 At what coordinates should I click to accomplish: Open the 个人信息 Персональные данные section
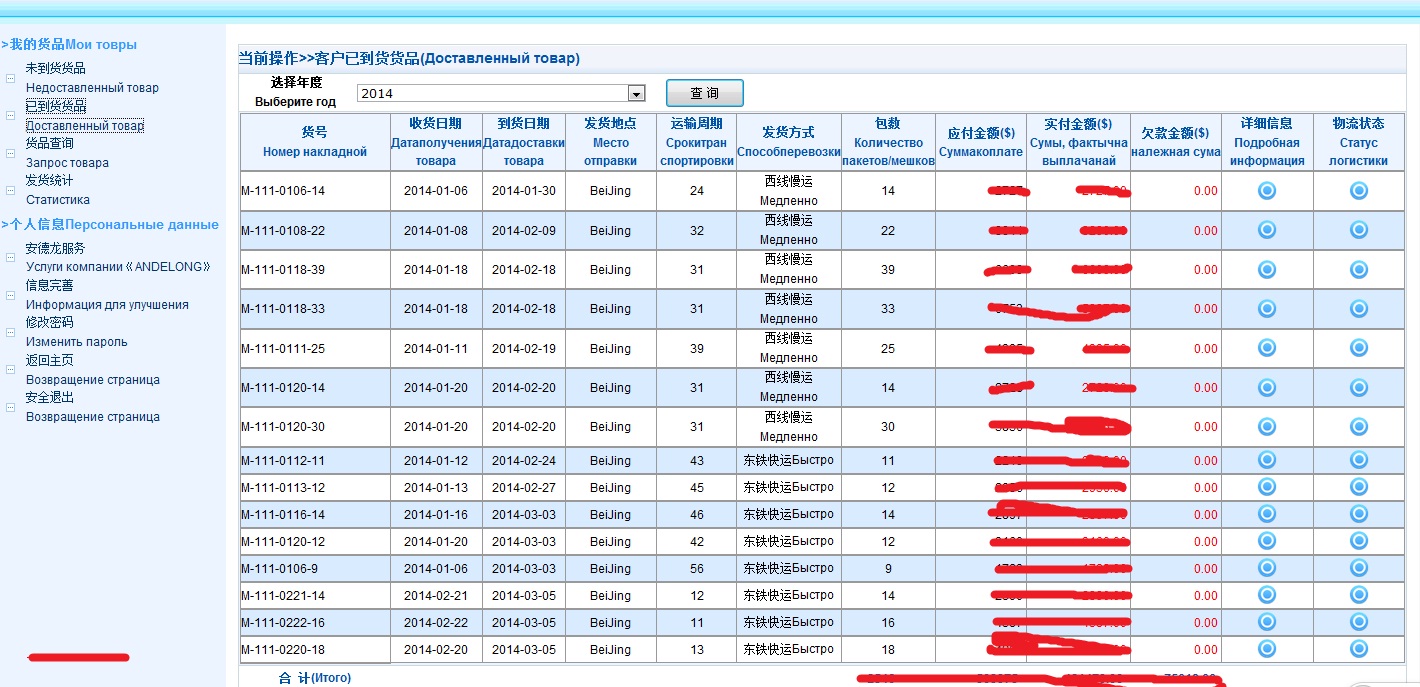coord(111,225)
